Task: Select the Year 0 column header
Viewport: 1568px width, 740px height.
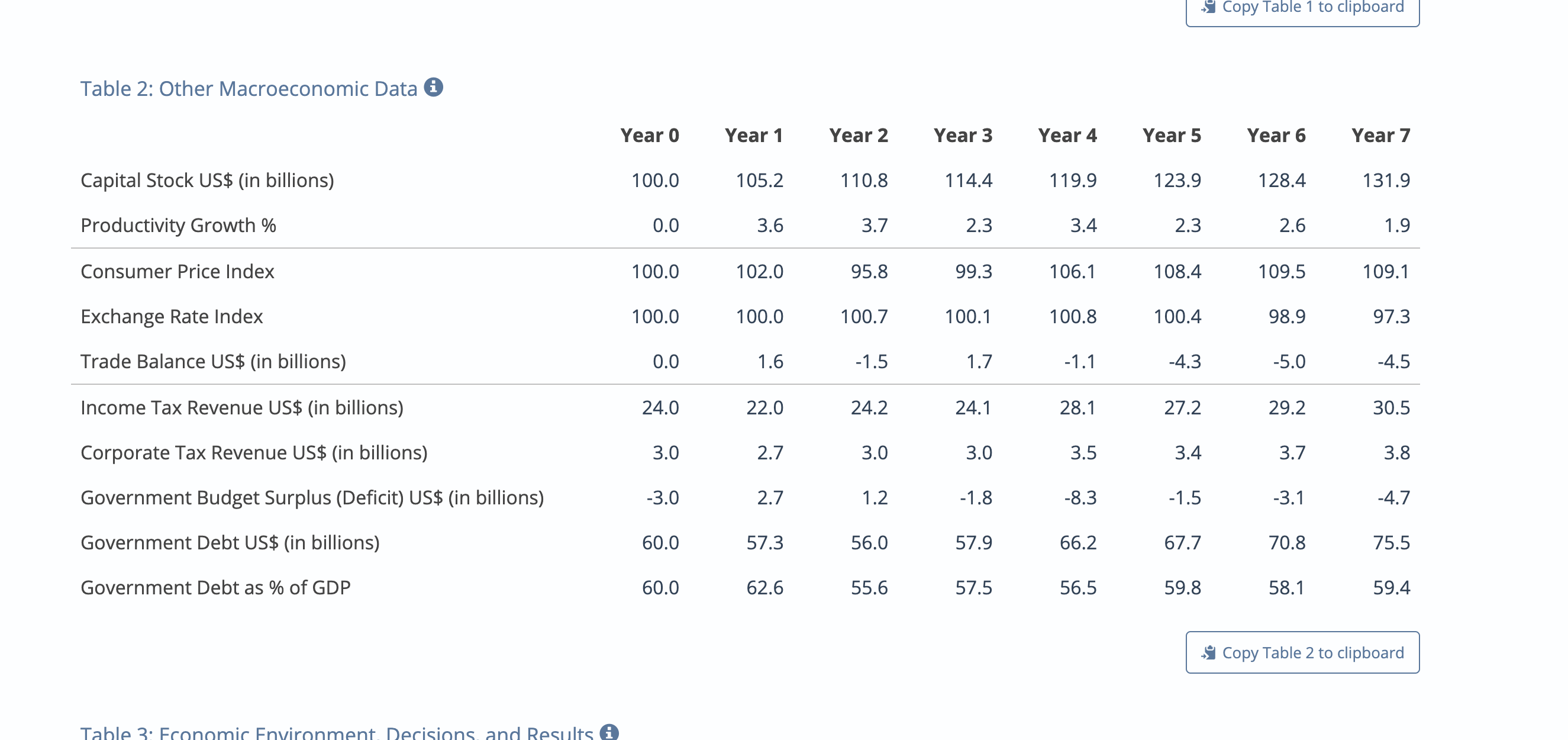Action: click(x=651, y=135)
